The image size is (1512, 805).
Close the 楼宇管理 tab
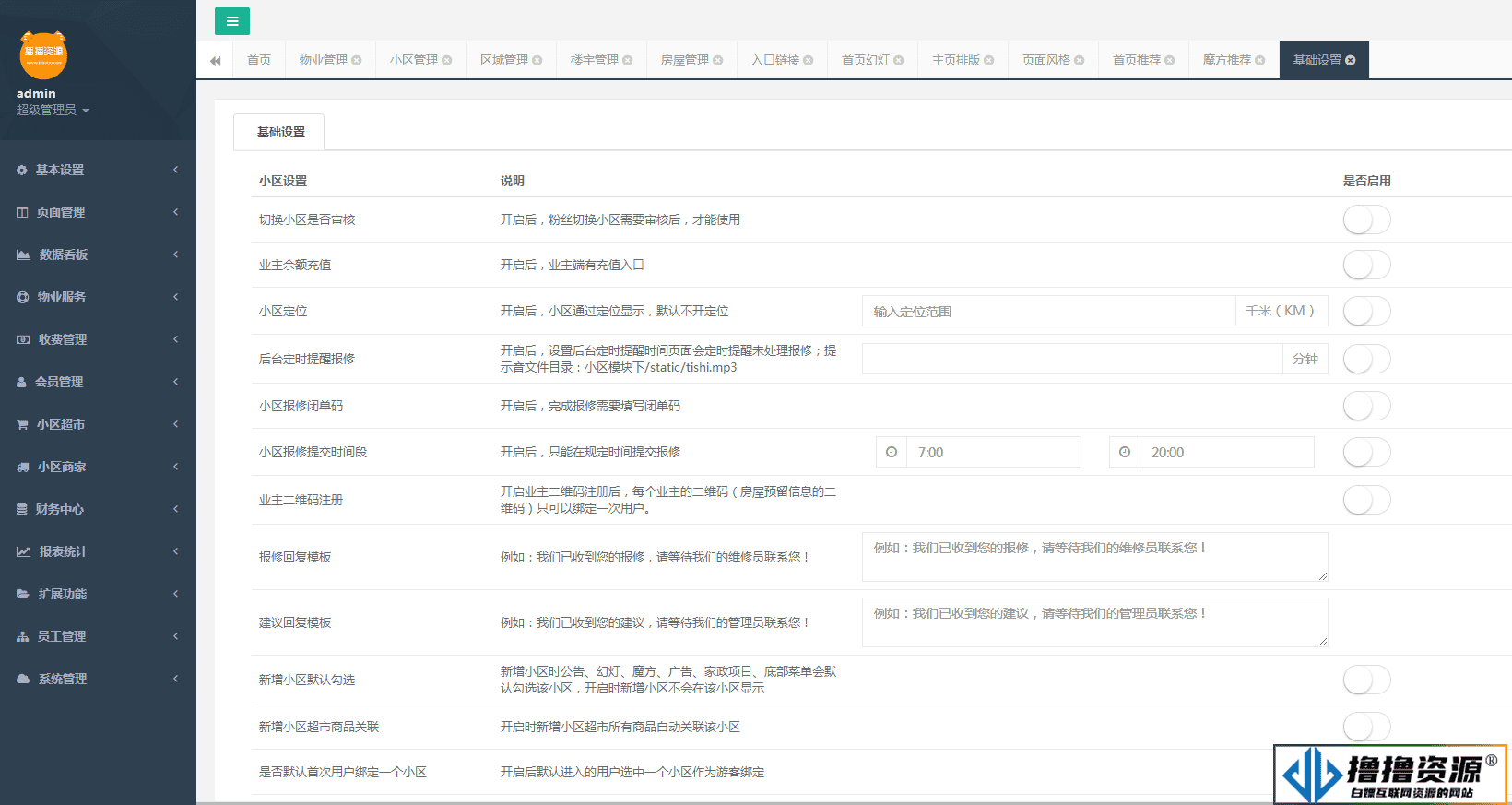[628, 61]
